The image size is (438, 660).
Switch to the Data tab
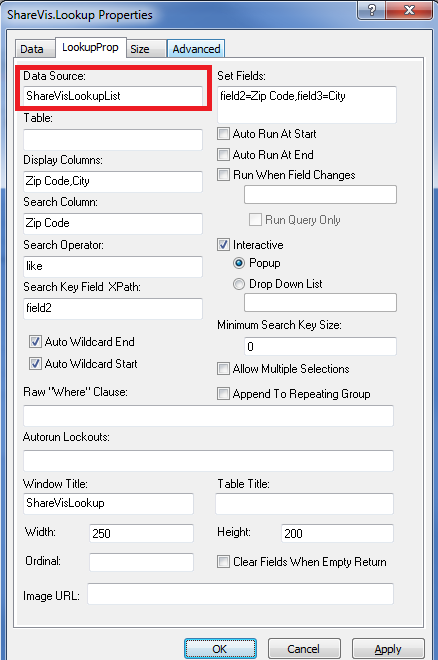(32, 49)
